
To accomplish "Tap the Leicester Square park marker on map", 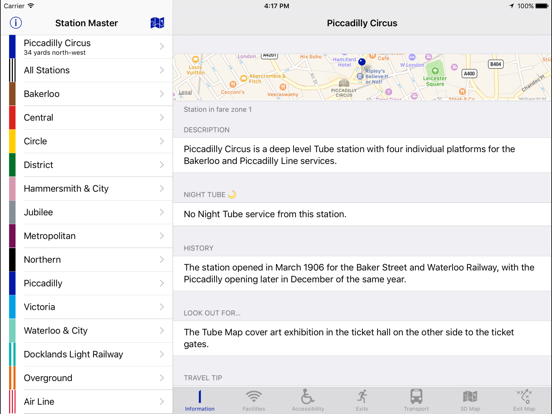I will 435,71.
